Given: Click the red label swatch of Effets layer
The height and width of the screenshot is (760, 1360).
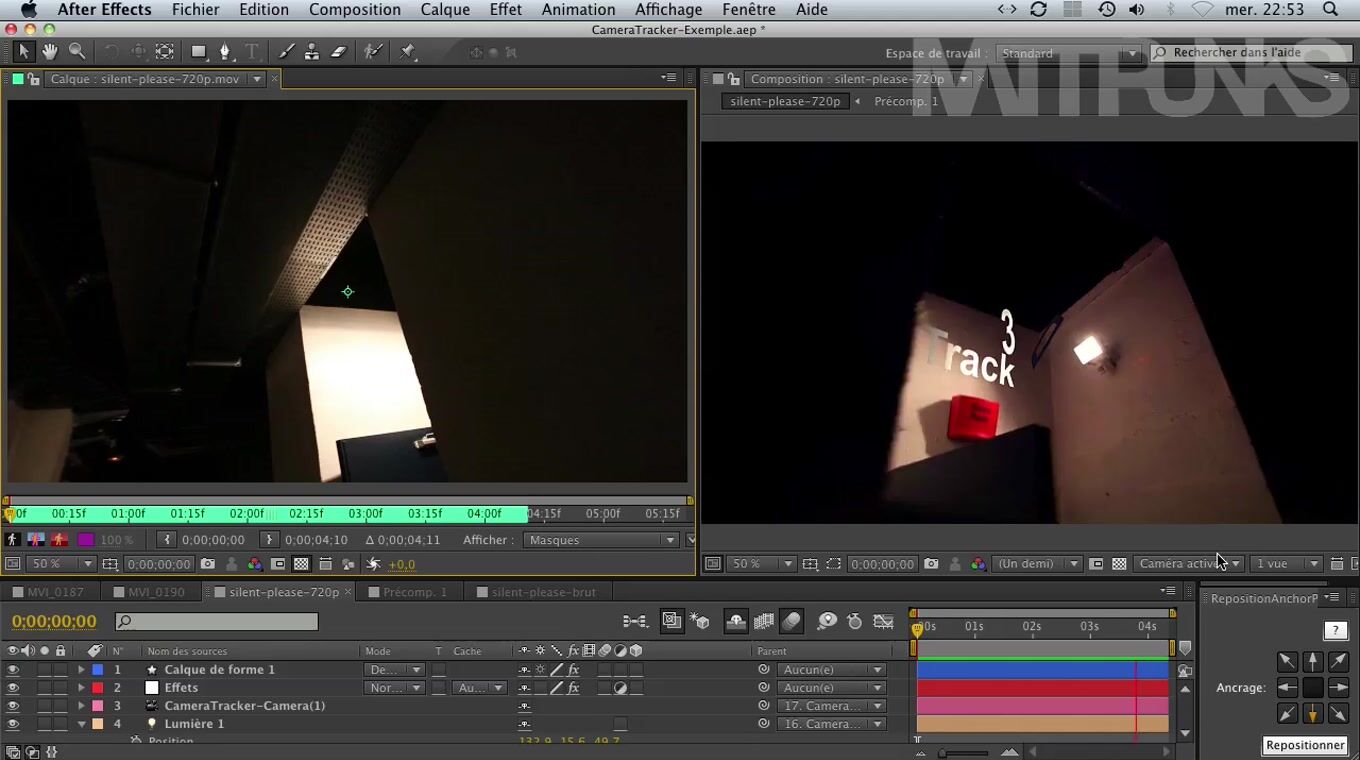Looking at the screenshot, I should [98, 688].
